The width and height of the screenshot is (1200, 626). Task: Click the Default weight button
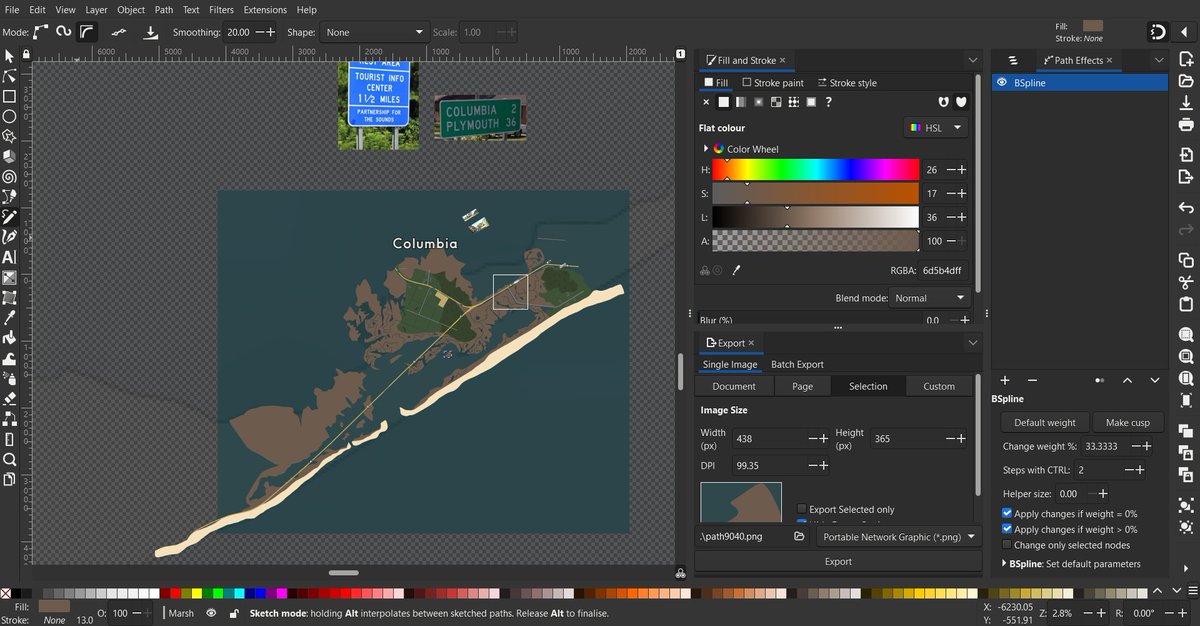point(1045,422)
